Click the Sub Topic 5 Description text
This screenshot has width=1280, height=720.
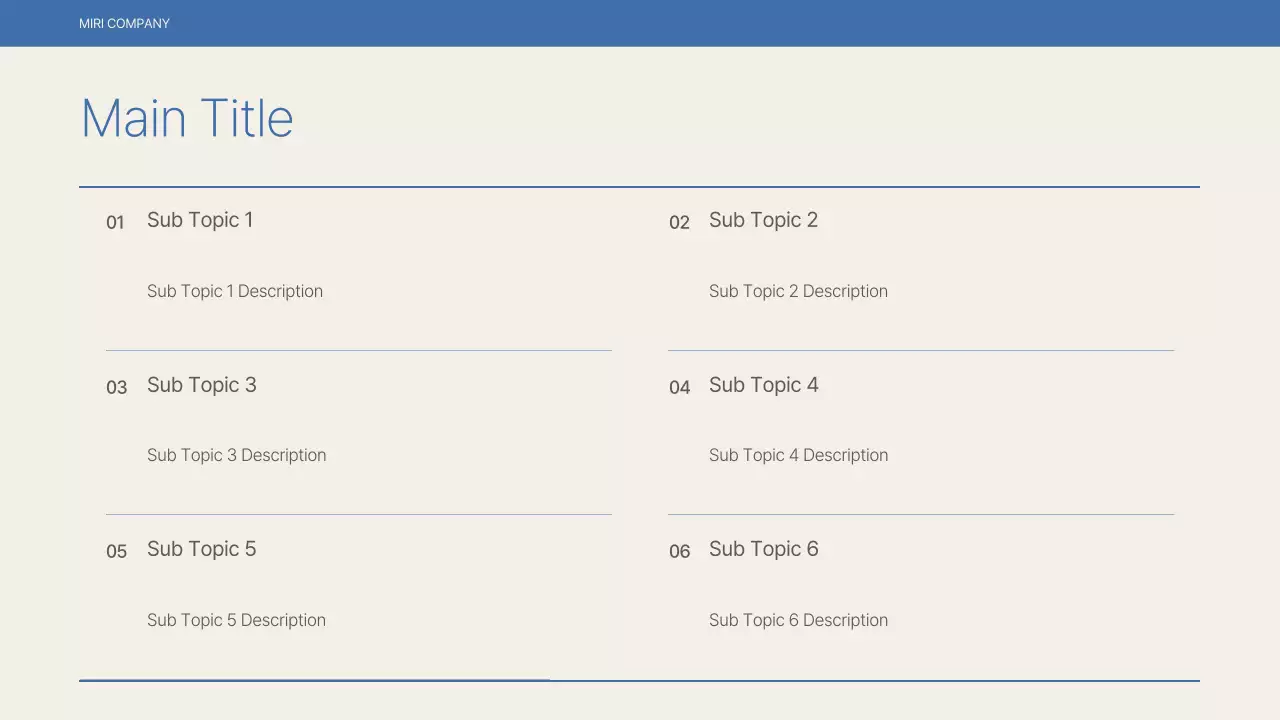point(236,620)
